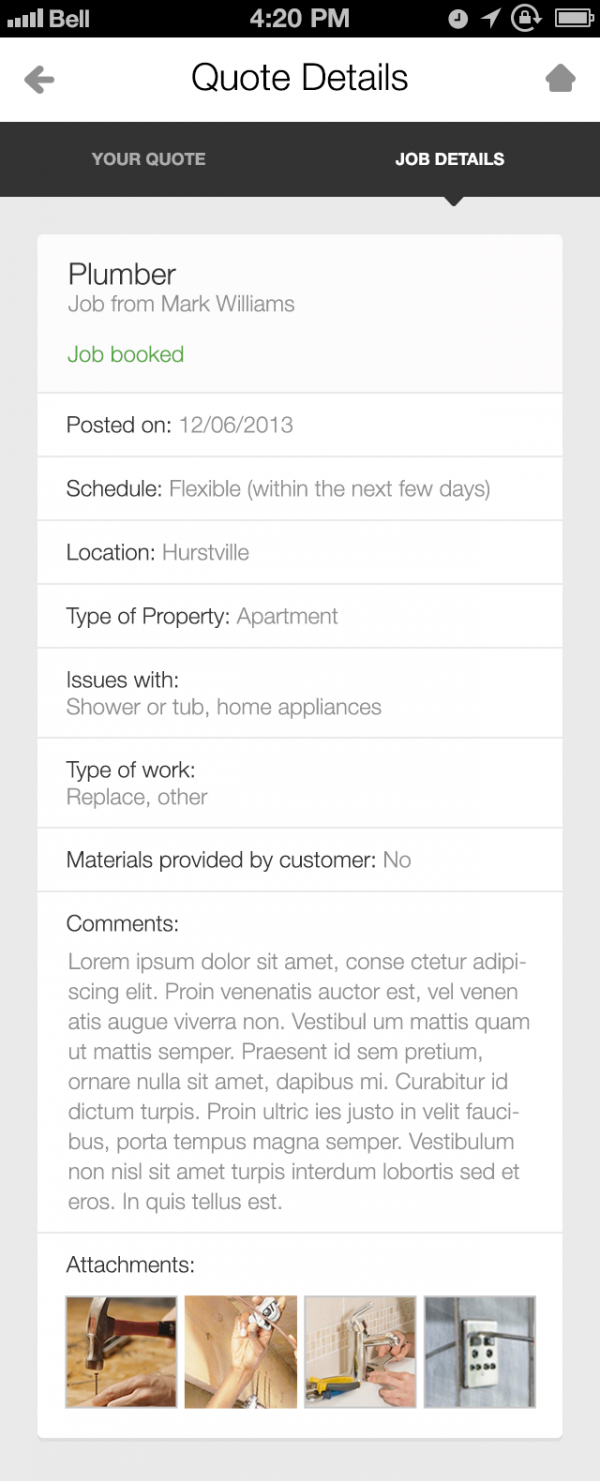Image resolution: width=600 pixels, height=1481 pixels.
Task: View the faucet repair attachment
Action: (360, 1351)
